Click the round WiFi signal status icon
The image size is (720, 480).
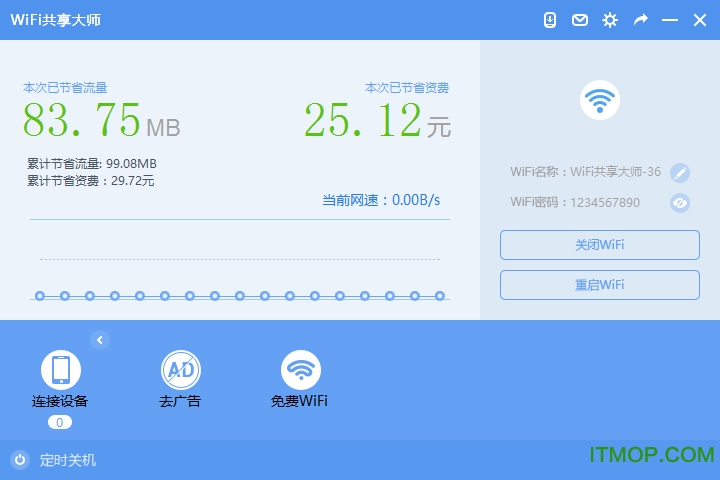600,100
